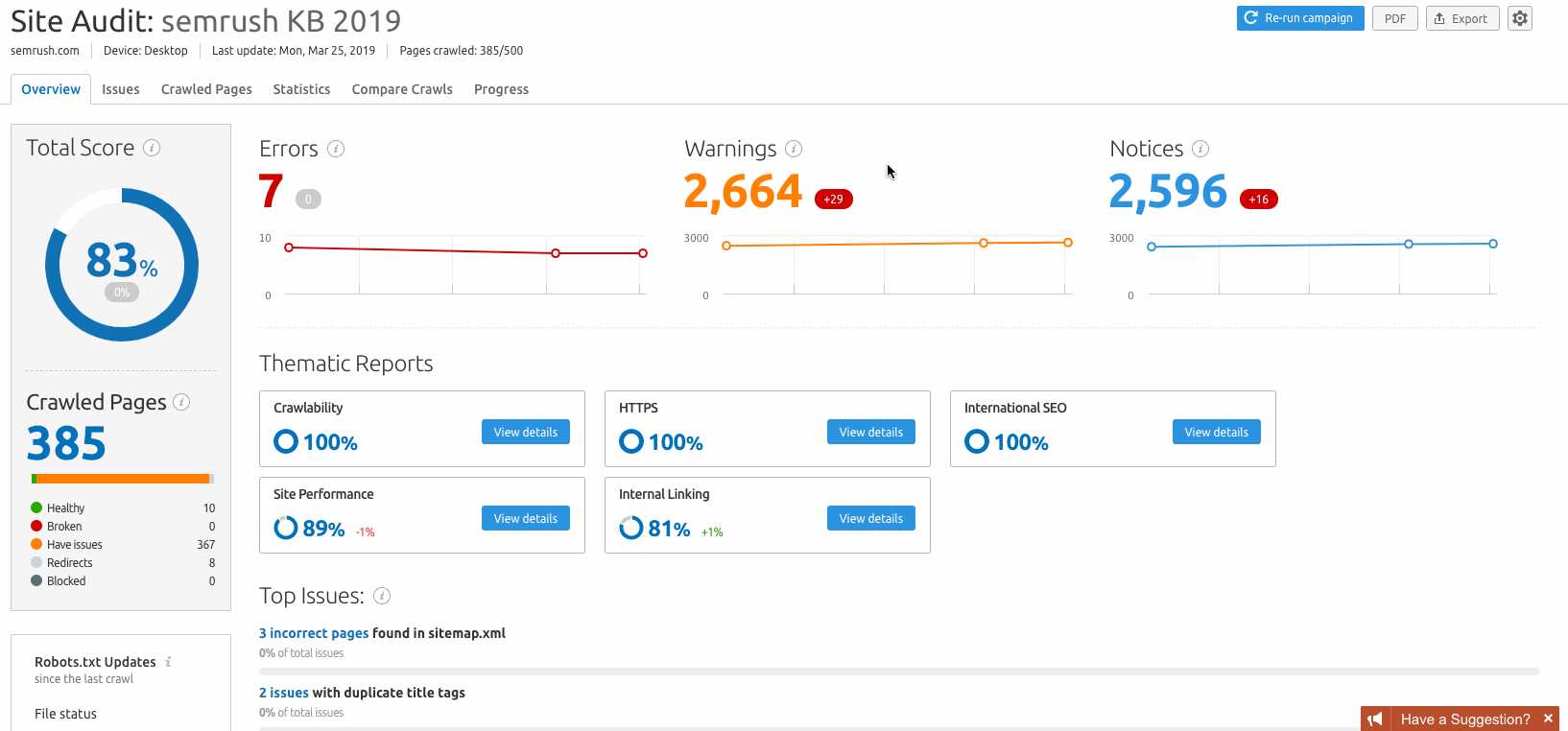Click info icon next to Notices
This screenshot has height=731, width=1568.
[x=1200, y=149]
